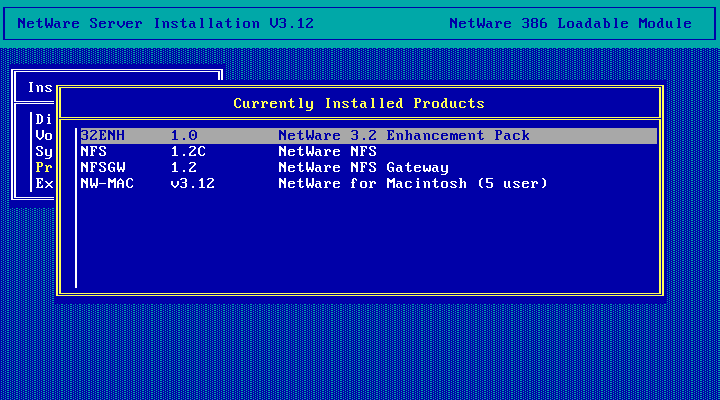Click the NetWare NFS Gateway description
Screen dimensions: 720x400
[364, 168]
